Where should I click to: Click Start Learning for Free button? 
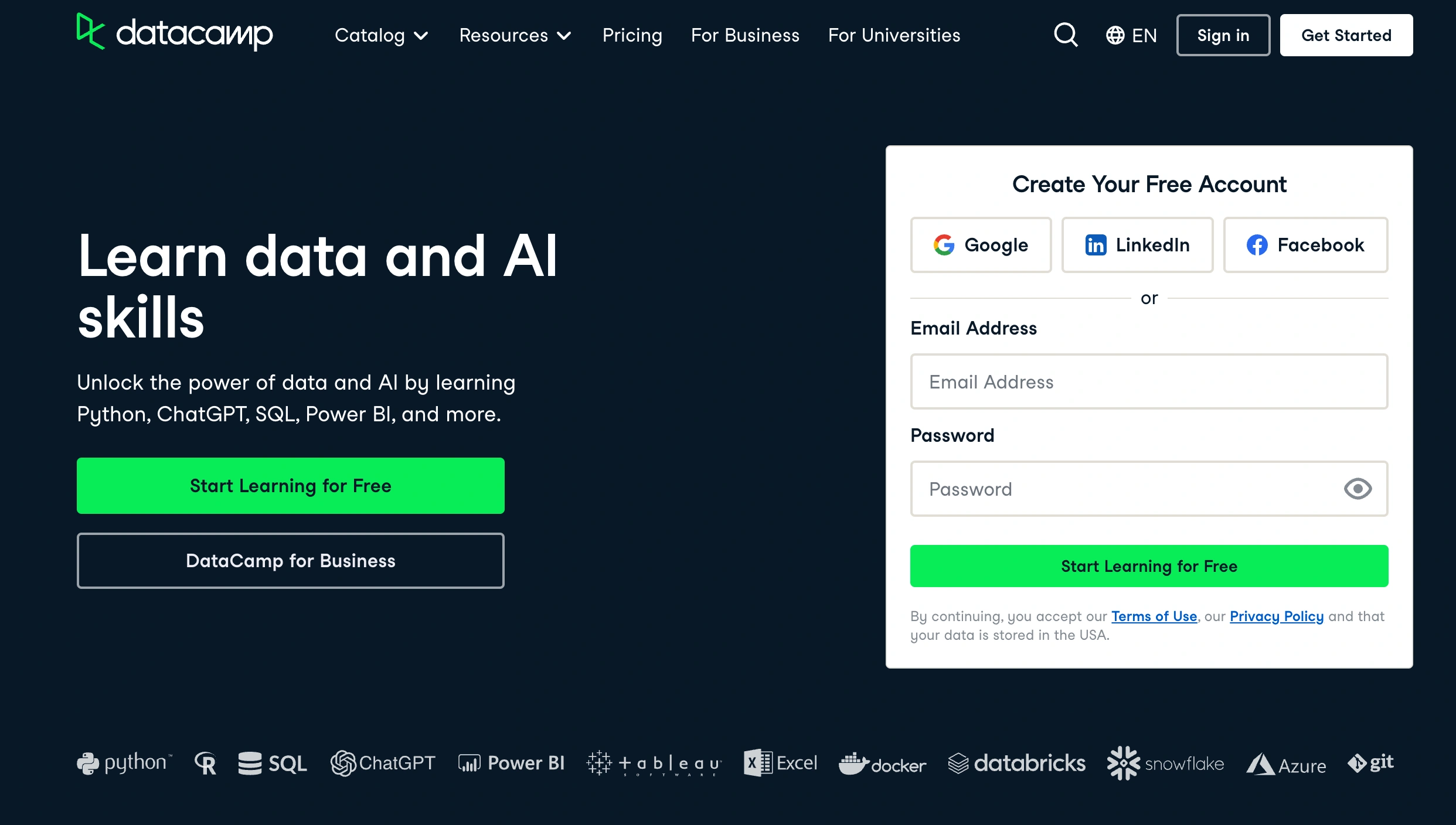291,485
